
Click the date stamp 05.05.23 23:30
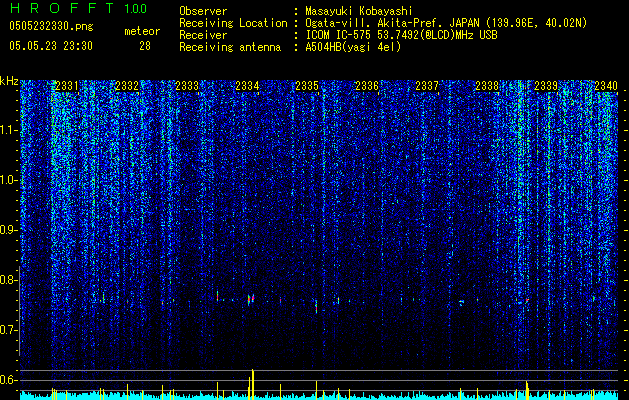point(51,46)
